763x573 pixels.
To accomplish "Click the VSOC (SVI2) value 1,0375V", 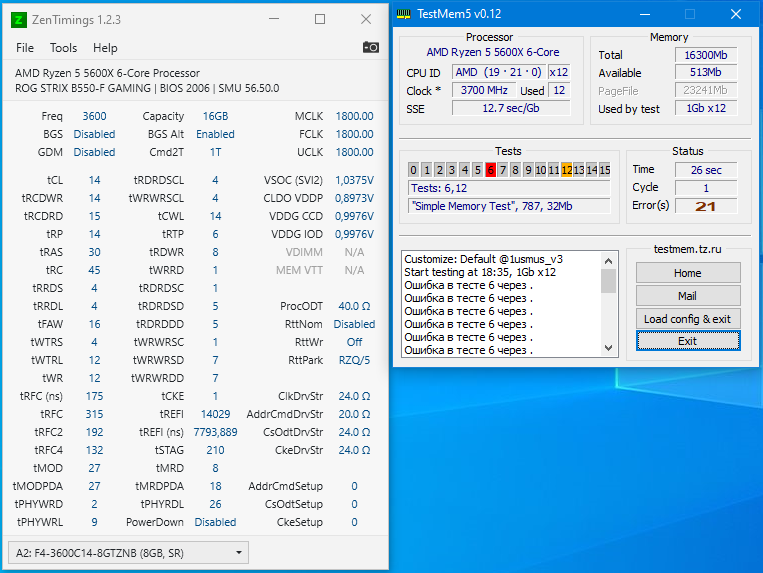I will coord(354,180).
